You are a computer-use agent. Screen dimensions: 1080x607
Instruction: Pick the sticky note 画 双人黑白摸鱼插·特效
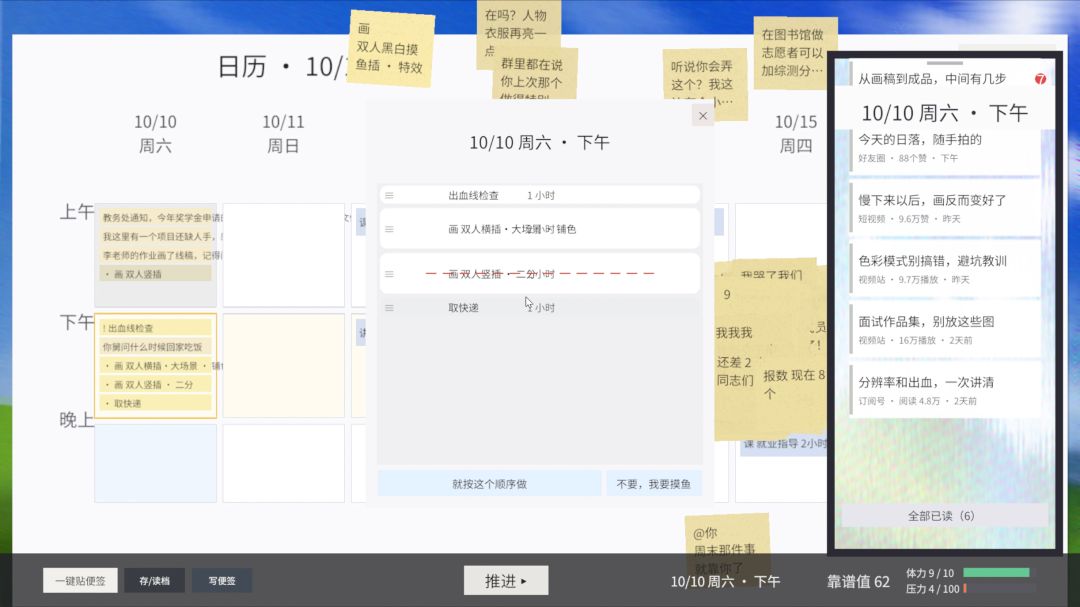click(391, 48)
